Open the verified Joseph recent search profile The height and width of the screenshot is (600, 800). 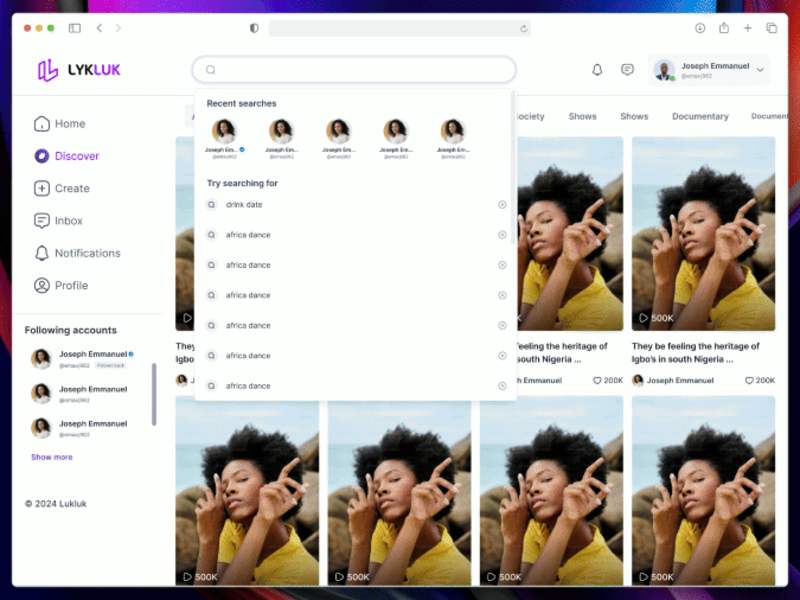pos(224,138)
